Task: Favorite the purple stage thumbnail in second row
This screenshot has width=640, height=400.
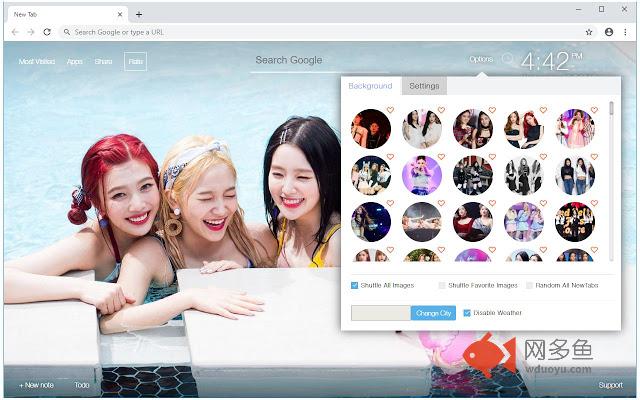Action: pos(441,157)
